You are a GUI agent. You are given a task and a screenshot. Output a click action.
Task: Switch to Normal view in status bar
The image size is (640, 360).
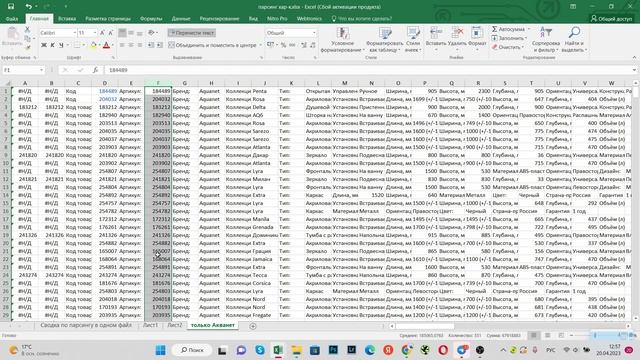coord(533,335)
